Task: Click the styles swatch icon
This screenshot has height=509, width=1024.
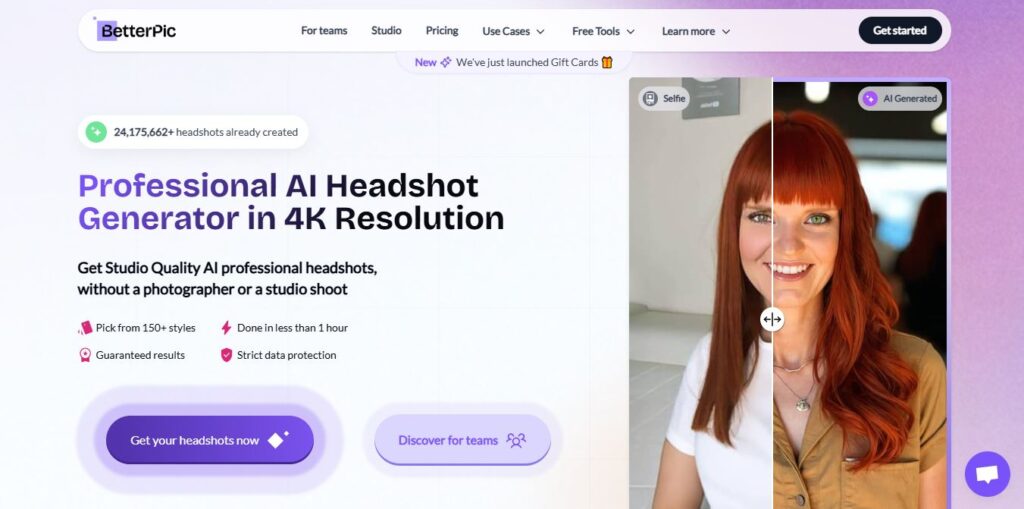Action: (85, 328)
